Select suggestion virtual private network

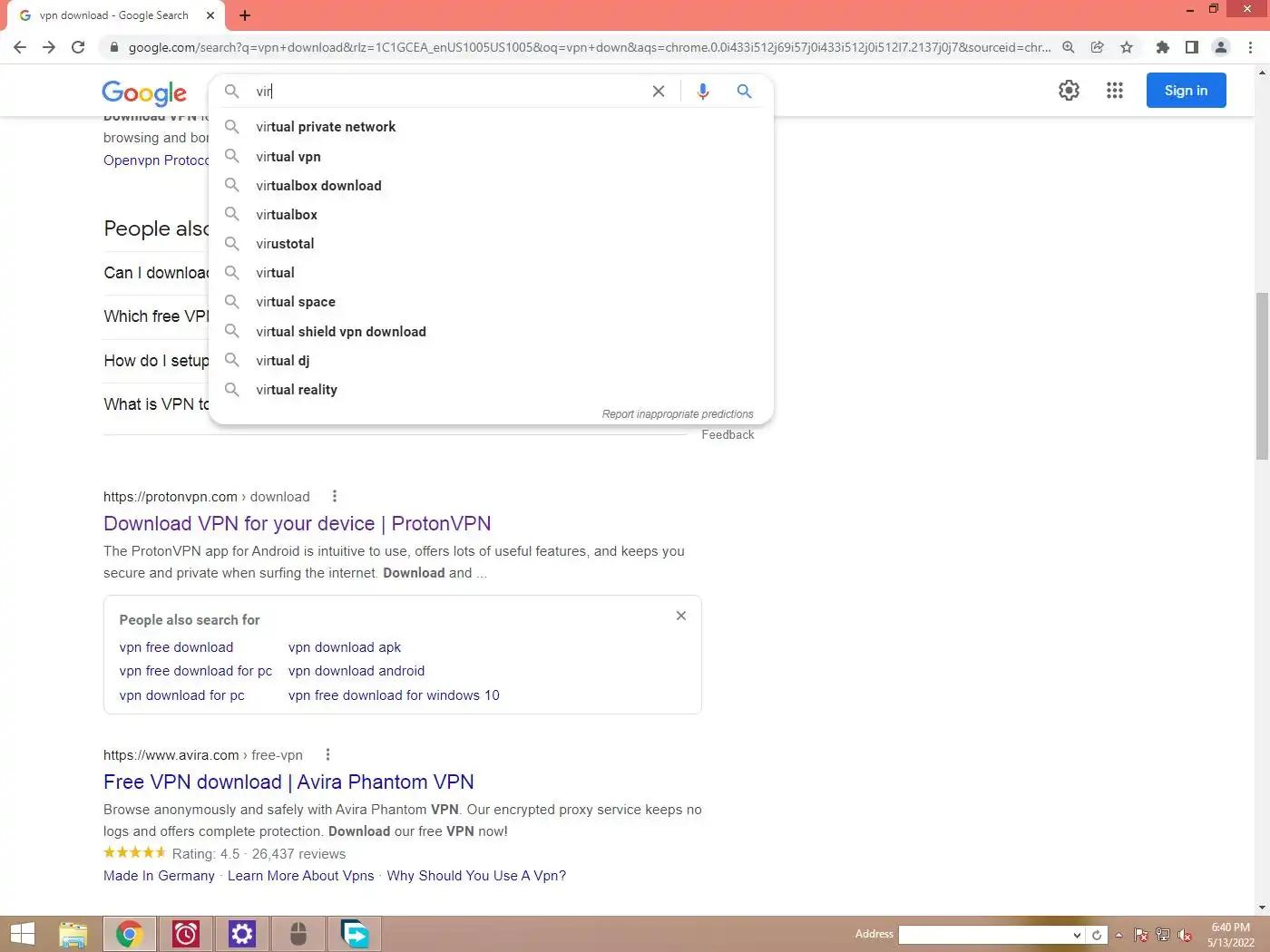coord(491,127)
